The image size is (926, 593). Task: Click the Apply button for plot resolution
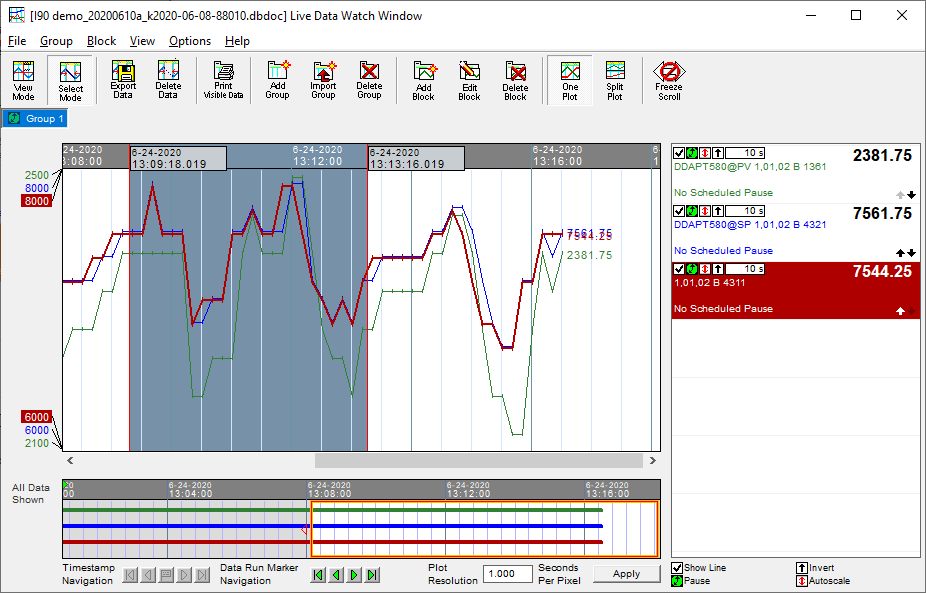point(626,574)
